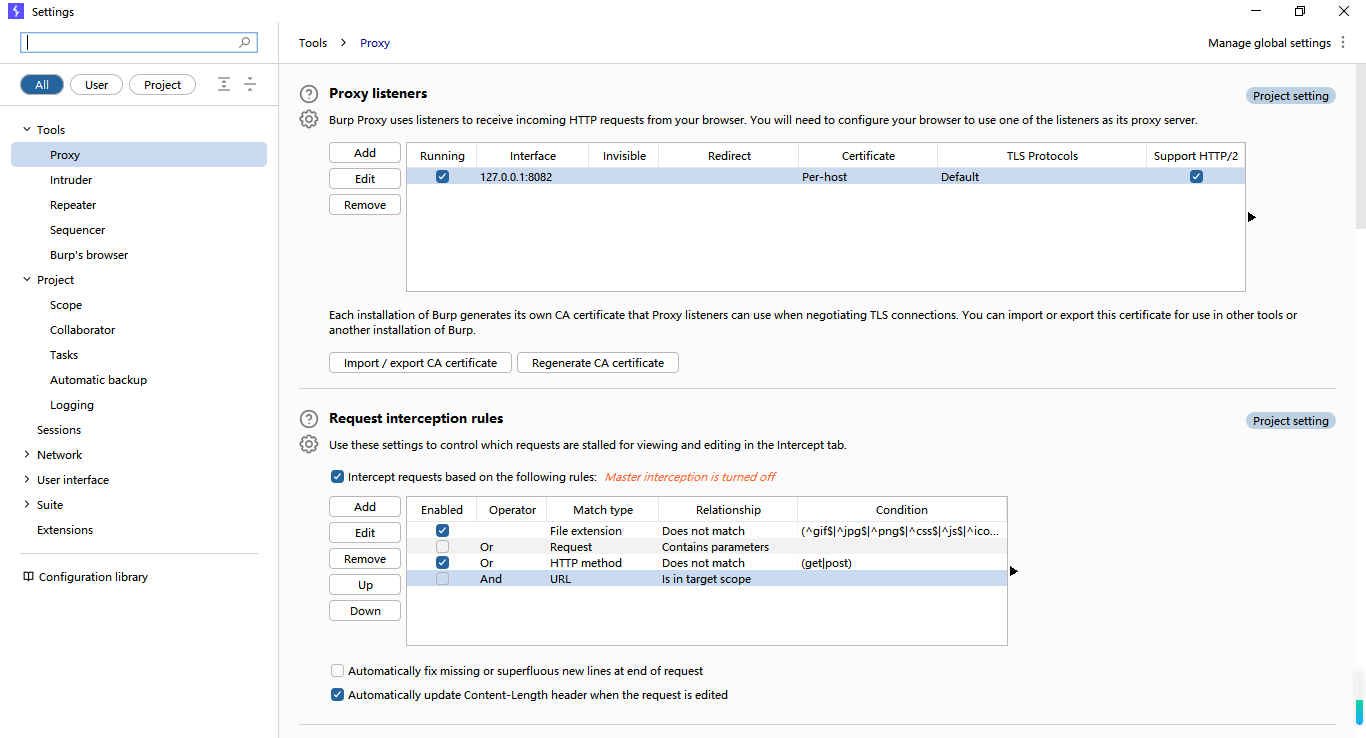The width and height of the screenshot is (1366, 738).
Task: Click Regenerate CA certificate button
Action: pos(598,363)
